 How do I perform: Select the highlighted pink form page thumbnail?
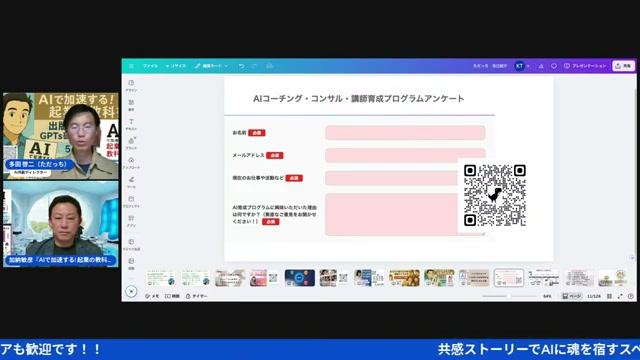pyautogui.click(x=509, y=278)
